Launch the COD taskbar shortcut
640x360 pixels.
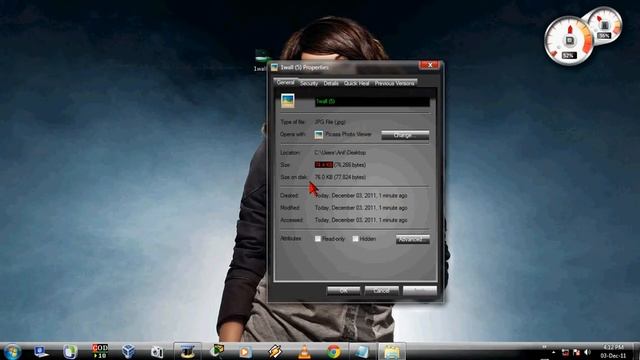click(x=100, y=351)
